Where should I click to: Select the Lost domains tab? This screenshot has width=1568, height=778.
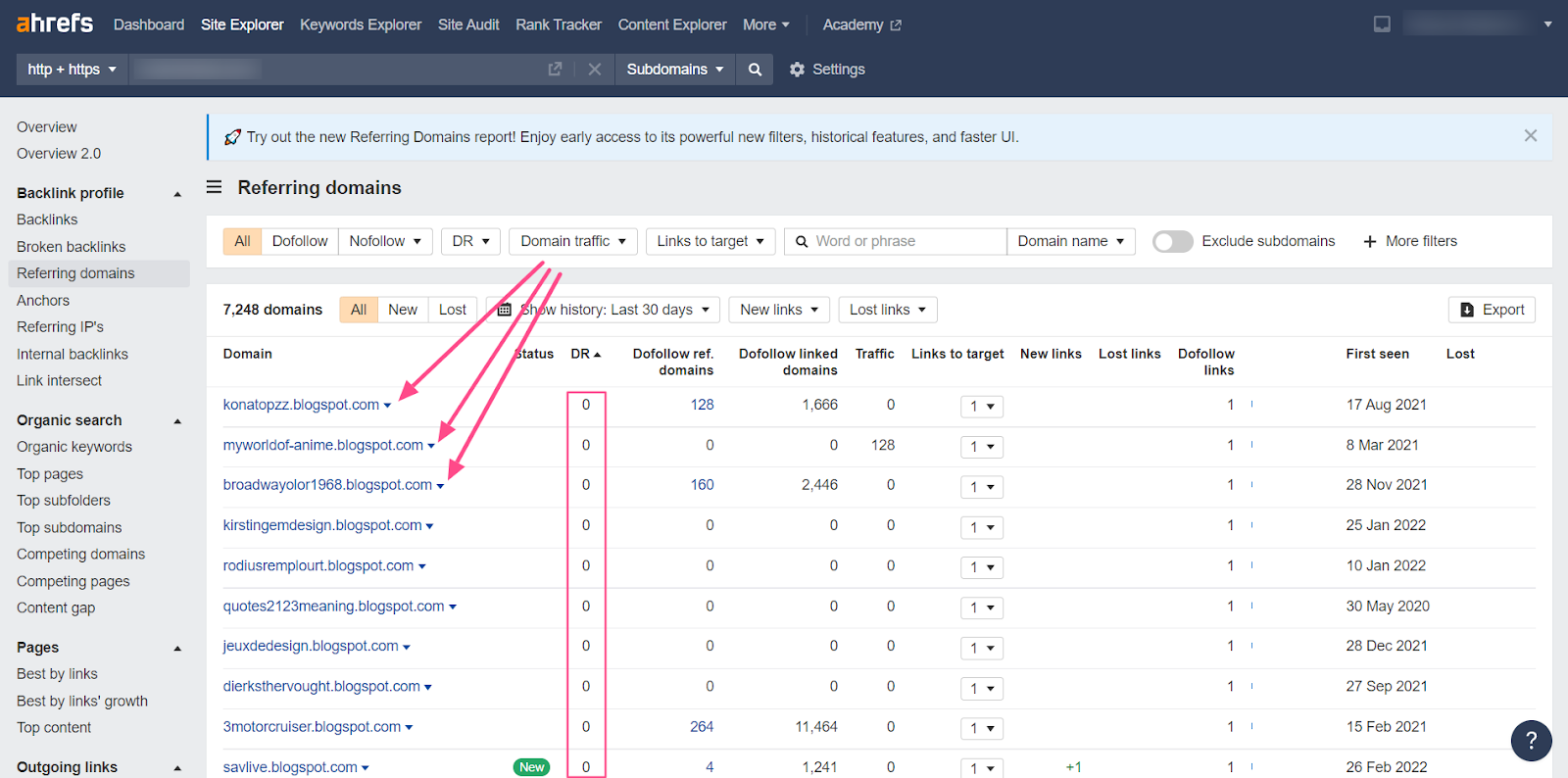coord(453,310)
